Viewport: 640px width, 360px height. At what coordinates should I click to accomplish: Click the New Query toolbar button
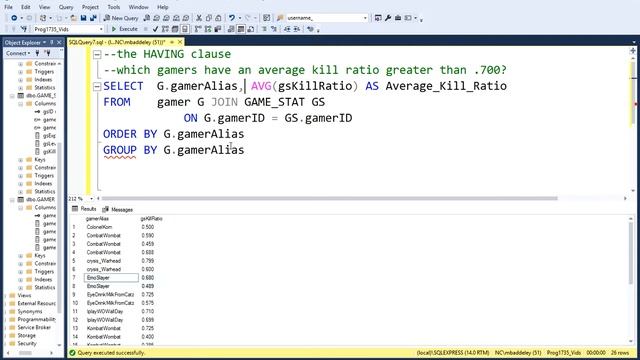click(x=120, y=18)
